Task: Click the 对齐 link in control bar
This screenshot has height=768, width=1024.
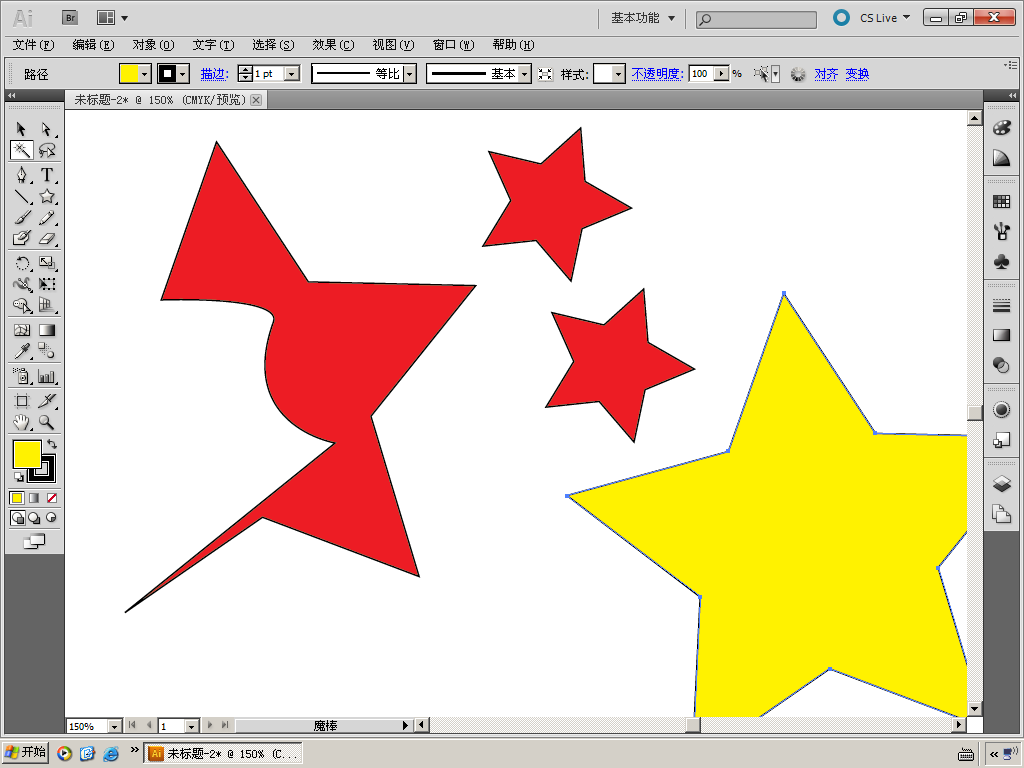Action: coord(826,74)
